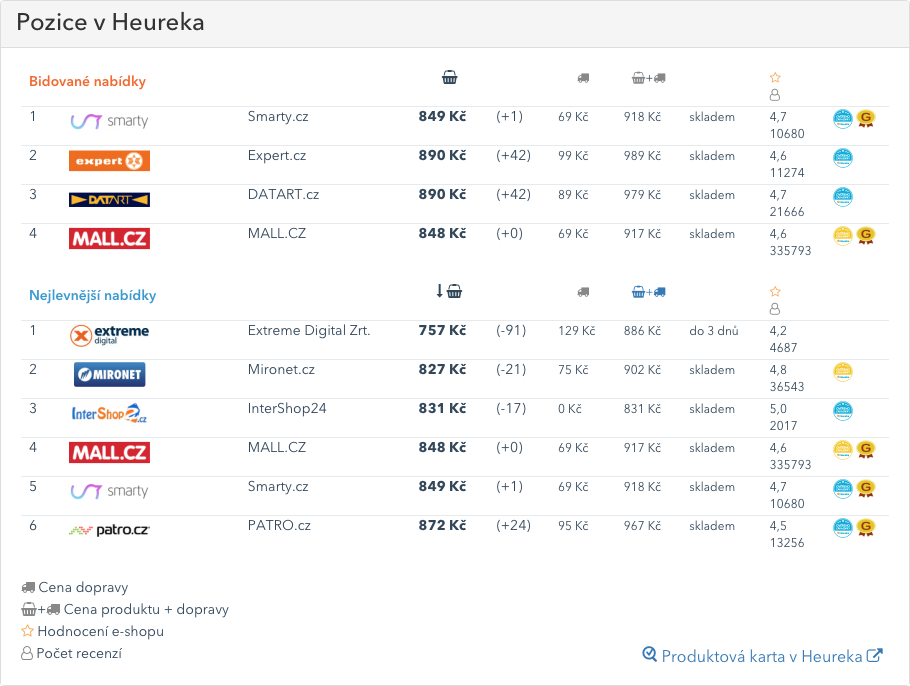
Task: Click blue verified badge in Expert.cz row
Action: [843, 158]
